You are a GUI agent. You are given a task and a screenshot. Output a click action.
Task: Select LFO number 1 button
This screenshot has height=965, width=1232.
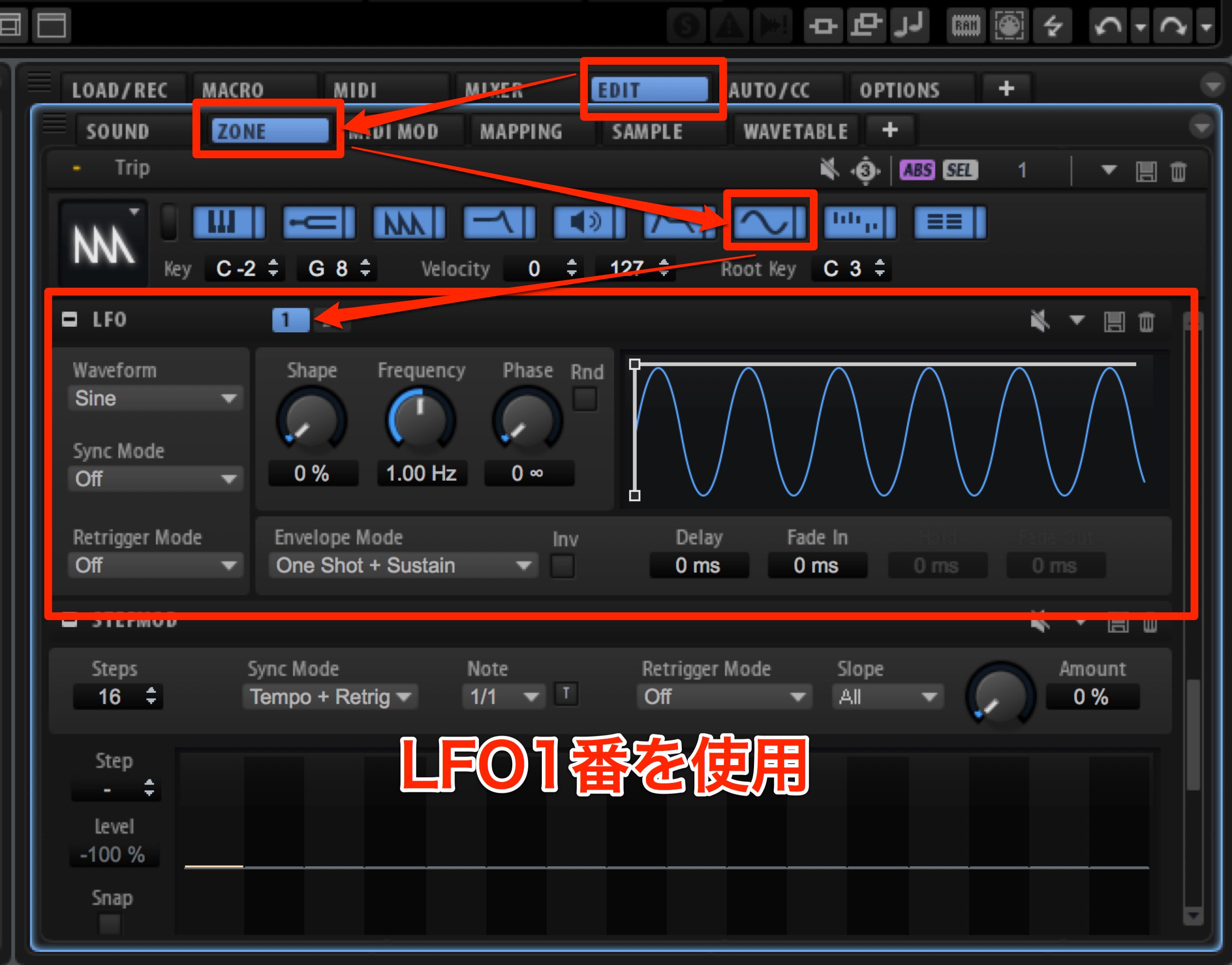pyautogui.click(x=291, y=320)
